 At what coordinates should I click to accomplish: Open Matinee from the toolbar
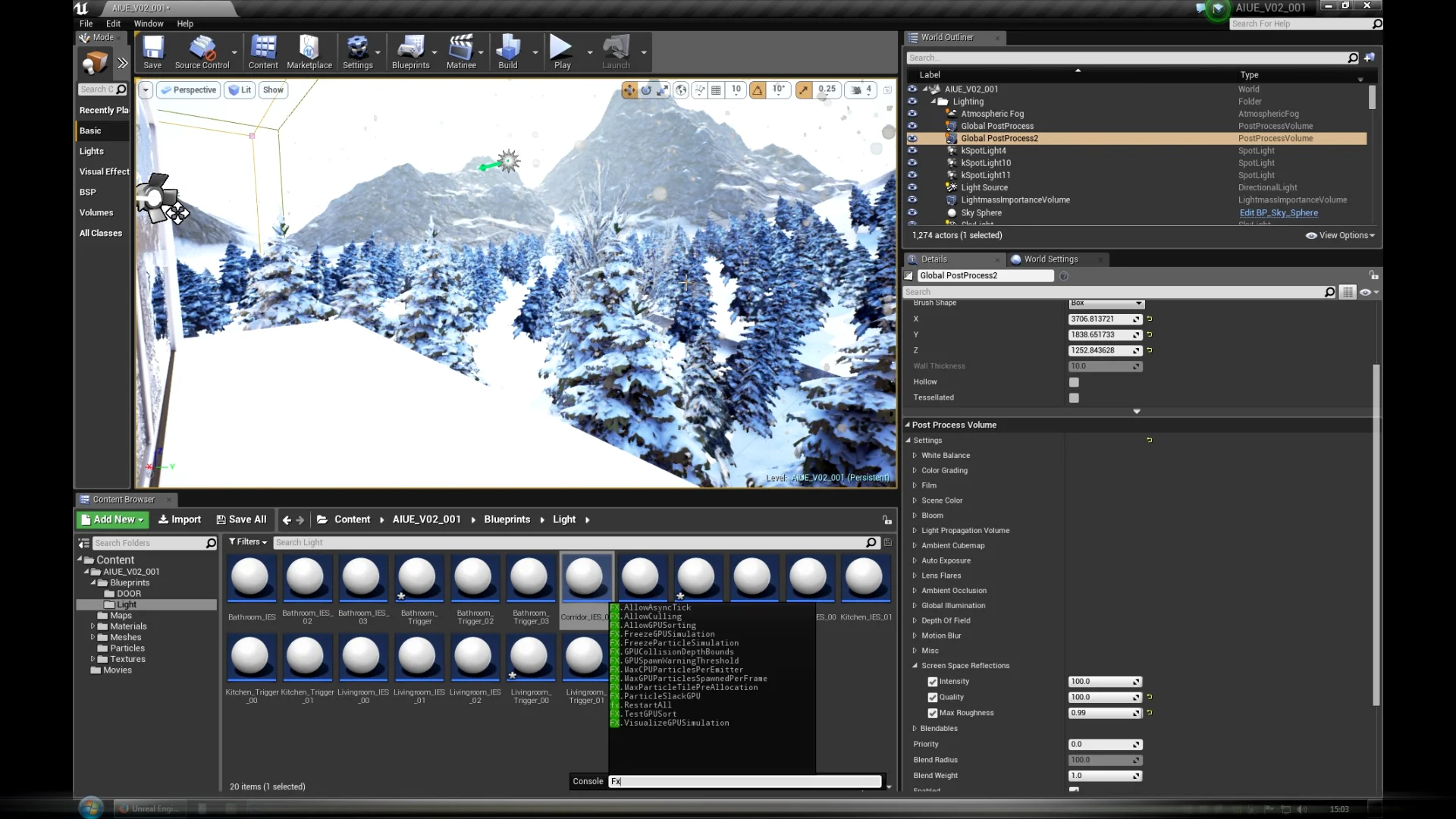[x=461, y=49]
